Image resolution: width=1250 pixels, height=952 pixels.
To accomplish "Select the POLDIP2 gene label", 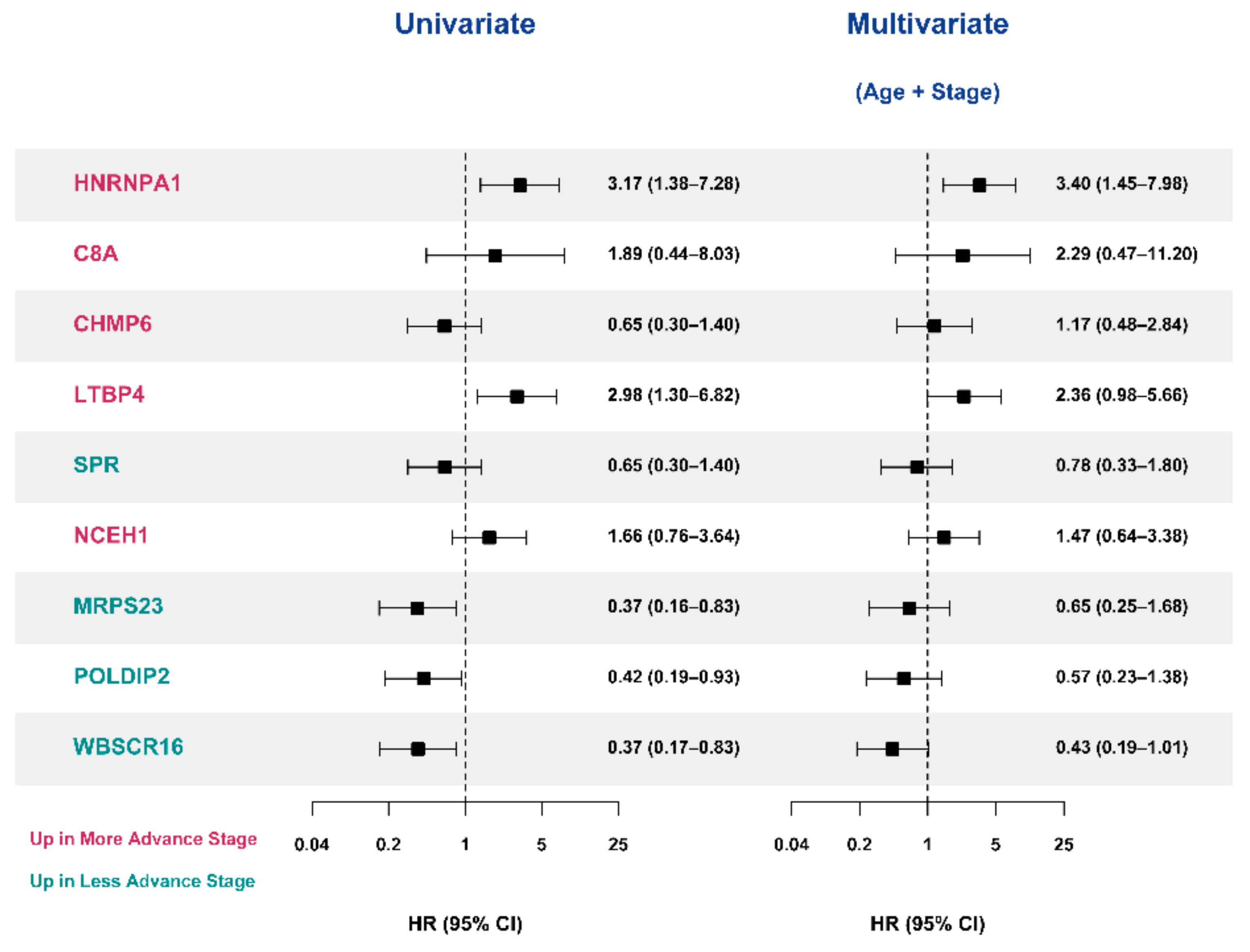I will (x=122, y=677).
